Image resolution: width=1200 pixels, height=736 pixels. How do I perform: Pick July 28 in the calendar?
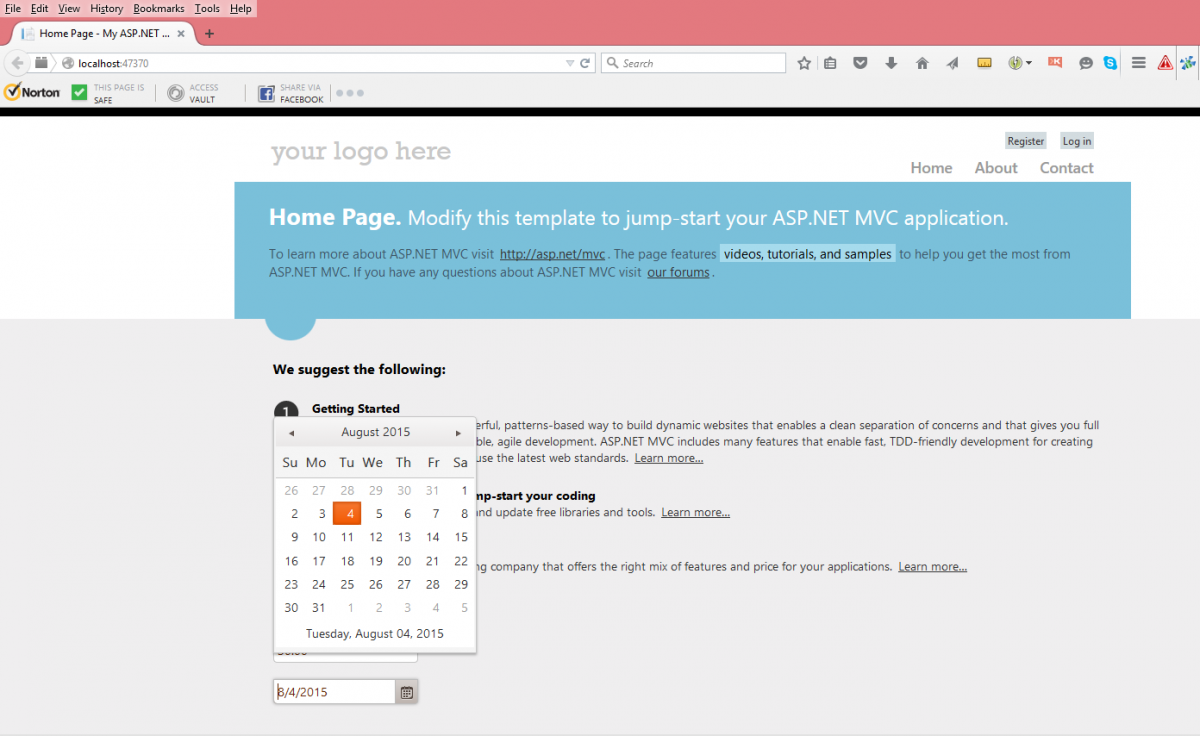(x=347, y=490)
